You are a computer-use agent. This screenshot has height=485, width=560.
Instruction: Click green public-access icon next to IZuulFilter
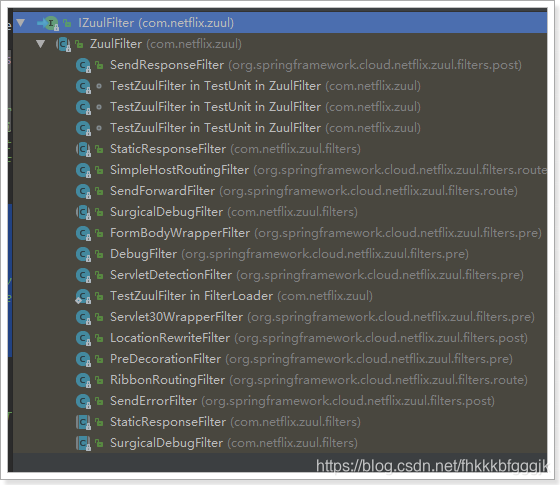(x=67, y=24)
